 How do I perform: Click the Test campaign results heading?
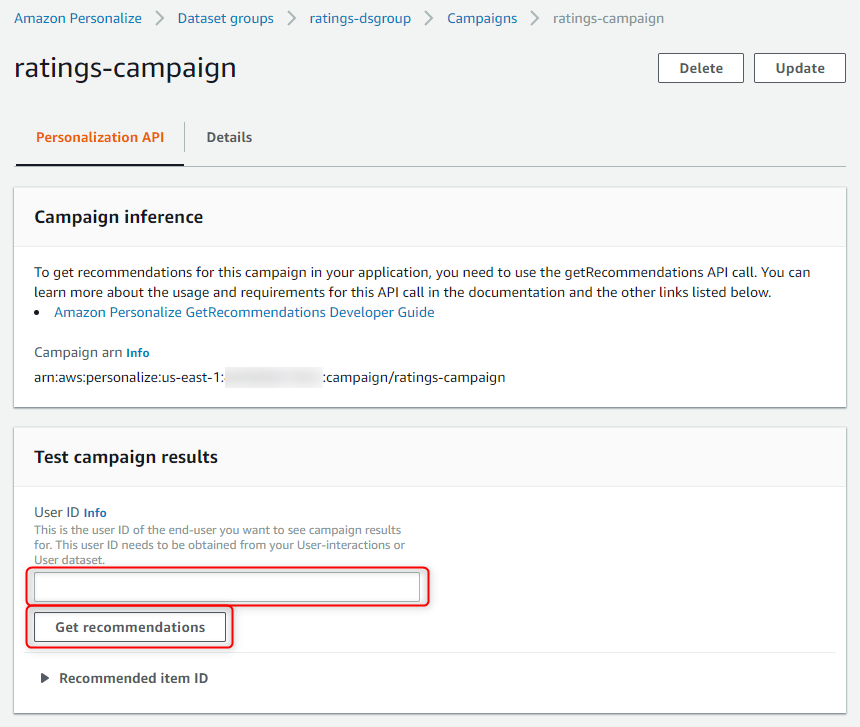tap(126, 457)
